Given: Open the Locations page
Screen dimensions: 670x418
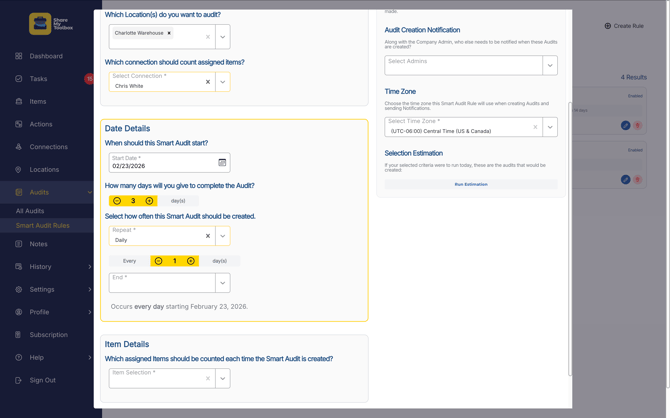Looking at the screenshot, I should click(44, 169).
